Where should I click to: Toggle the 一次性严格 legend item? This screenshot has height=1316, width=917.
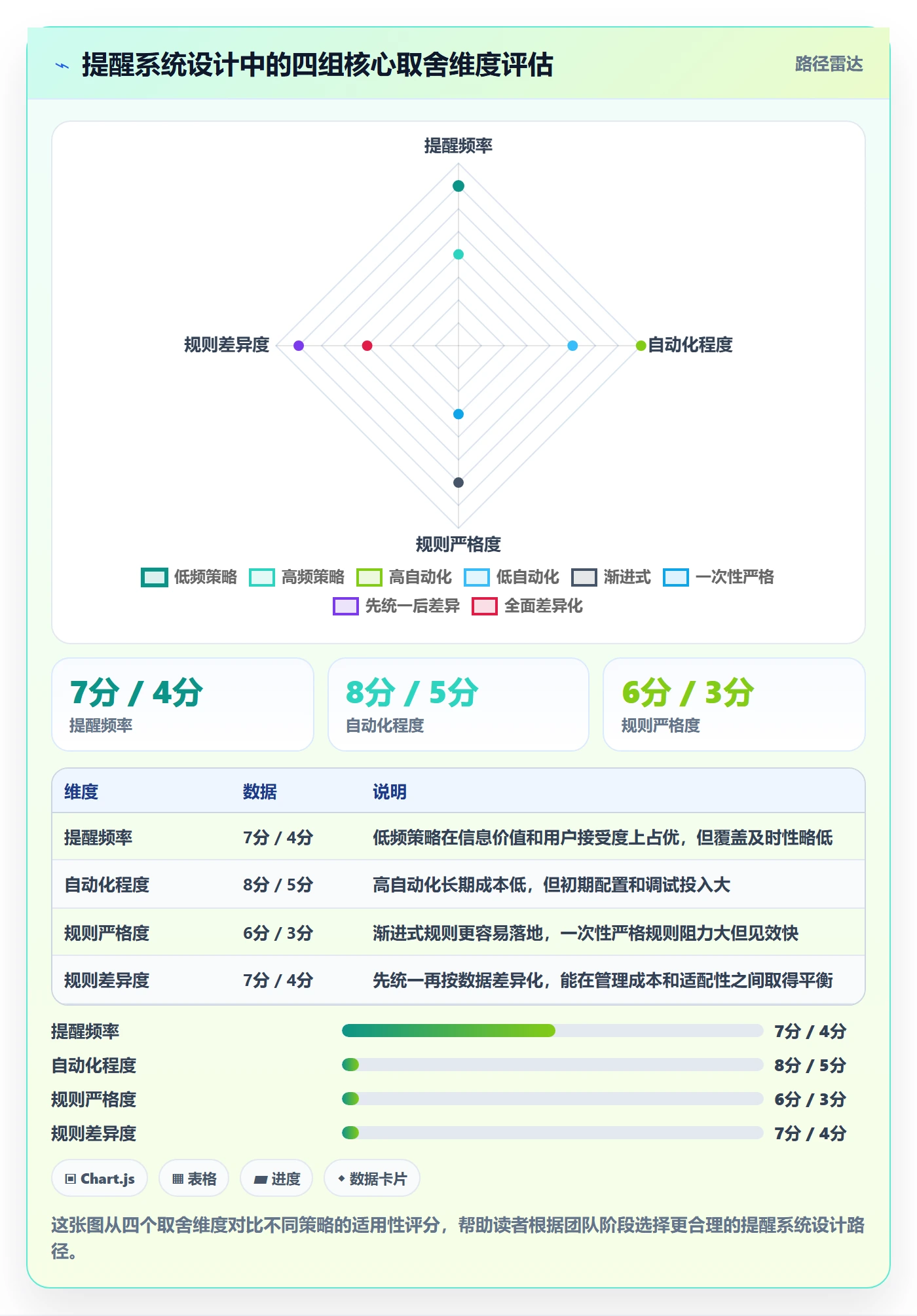(x=719, y=577)
